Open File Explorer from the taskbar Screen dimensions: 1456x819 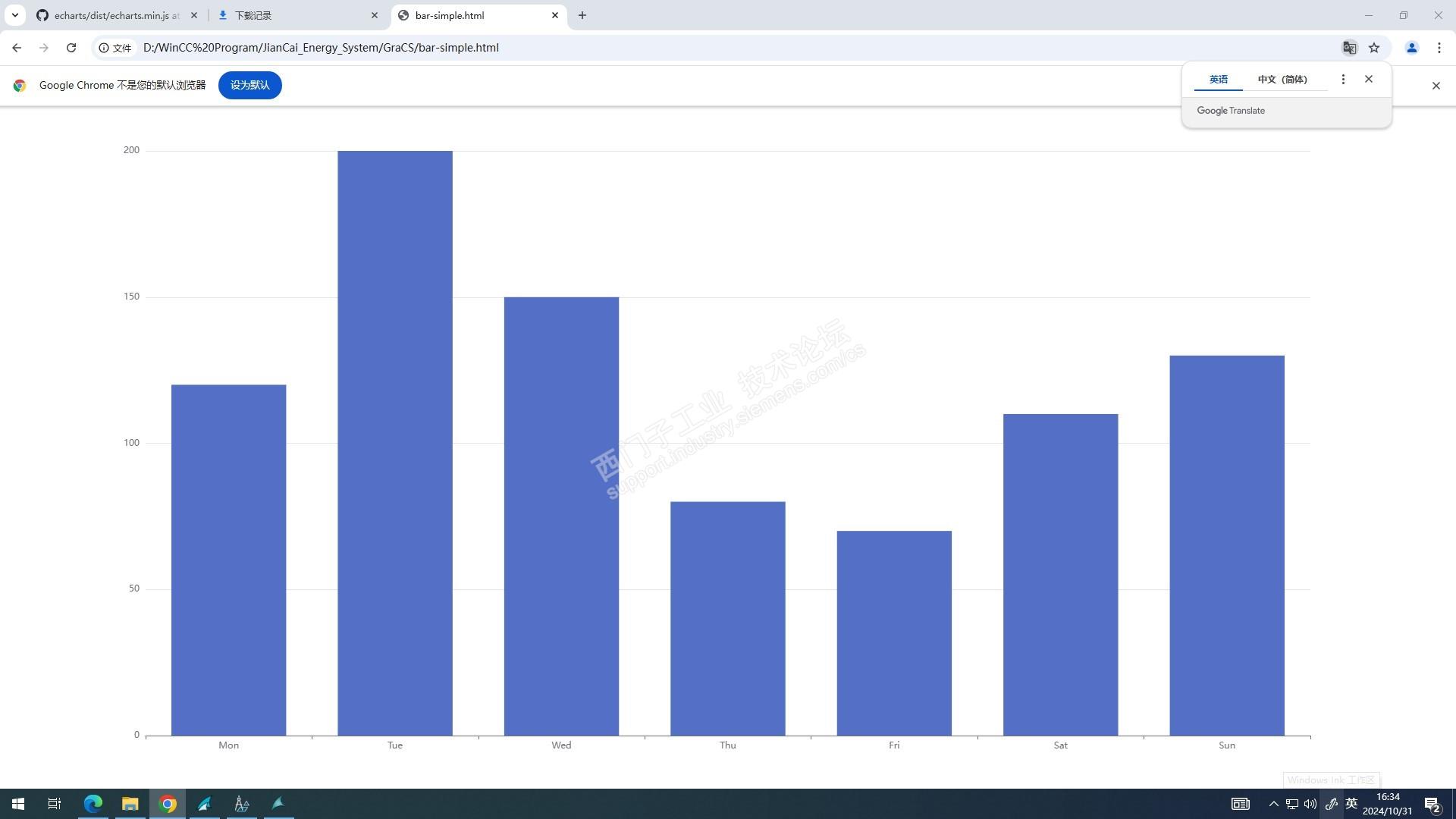coord(130,804)
